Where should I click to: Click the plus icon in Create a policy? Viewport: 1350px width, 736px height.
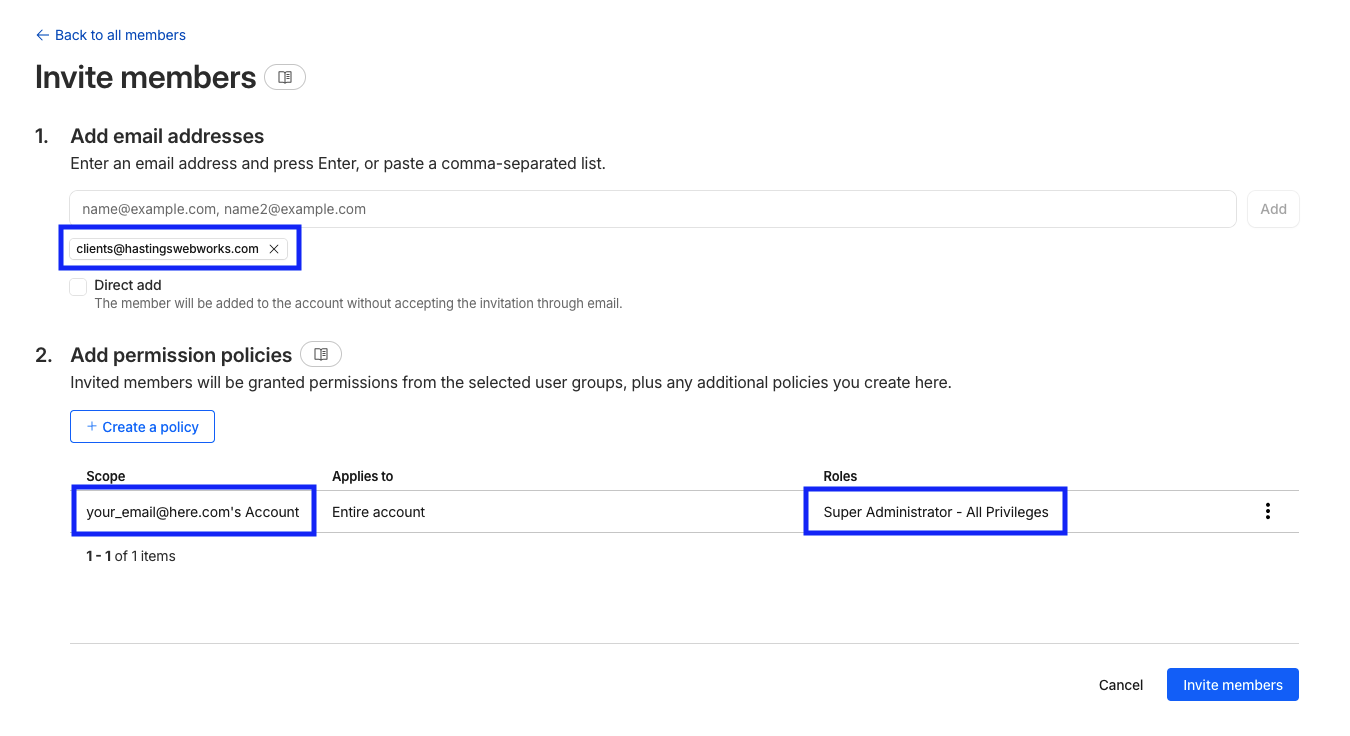[92, 427]
